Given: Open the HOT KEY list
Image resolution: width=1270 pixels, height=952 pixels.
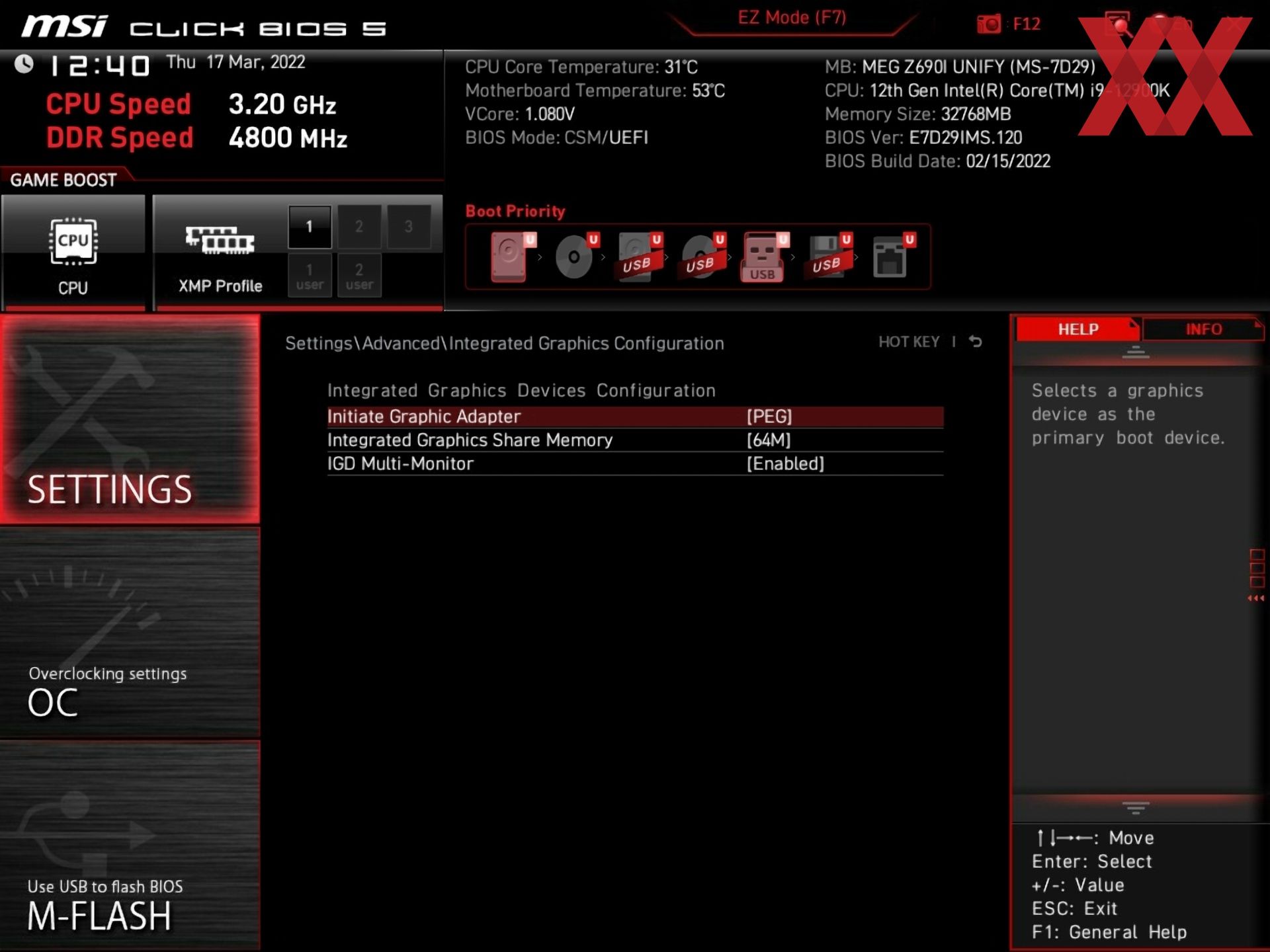Looking at the screenshot, I should pyautogui.click(x=909, y=342).
